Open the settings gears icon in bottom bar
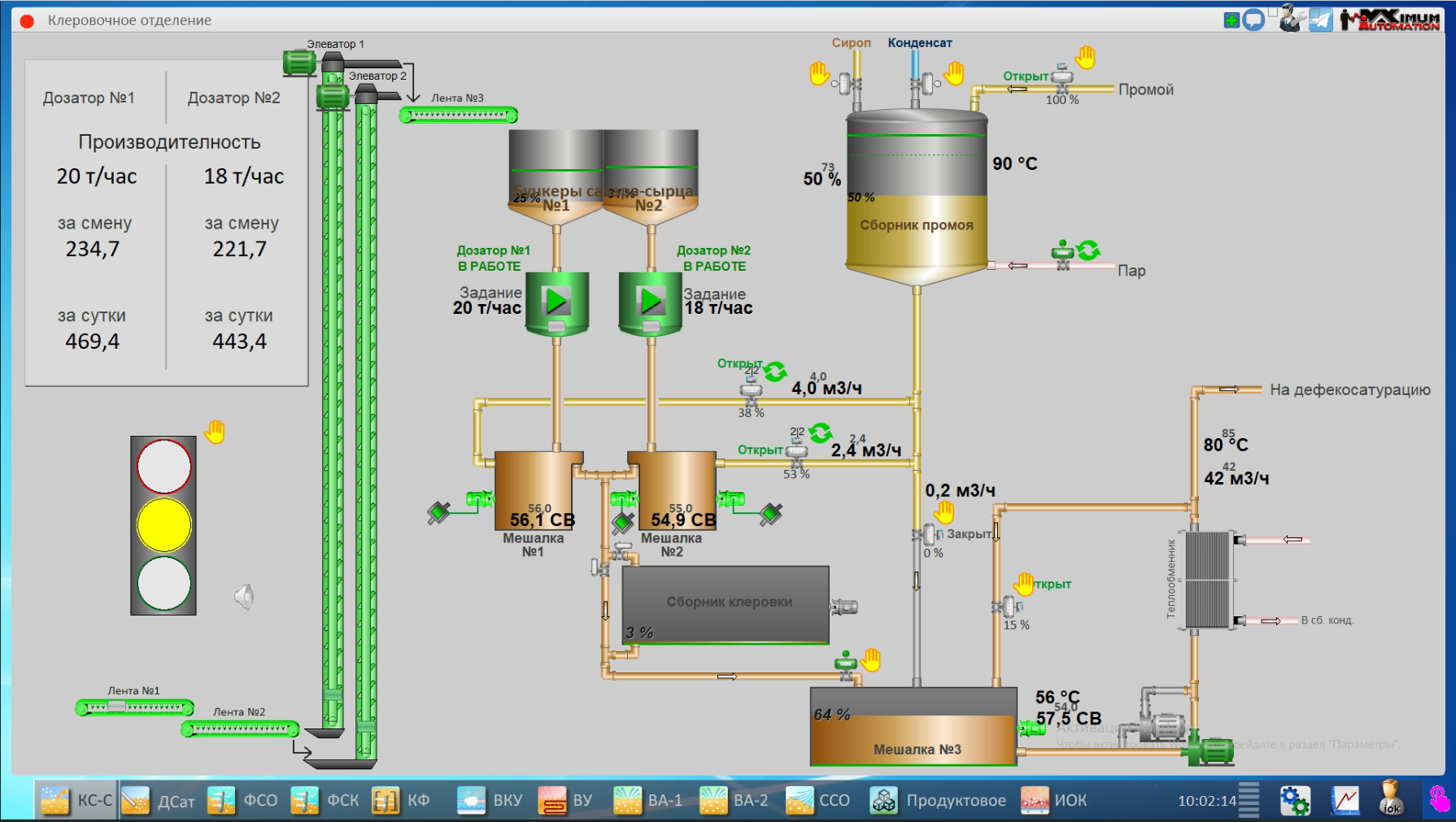The image size is (1456, 822). point(1294,801)
